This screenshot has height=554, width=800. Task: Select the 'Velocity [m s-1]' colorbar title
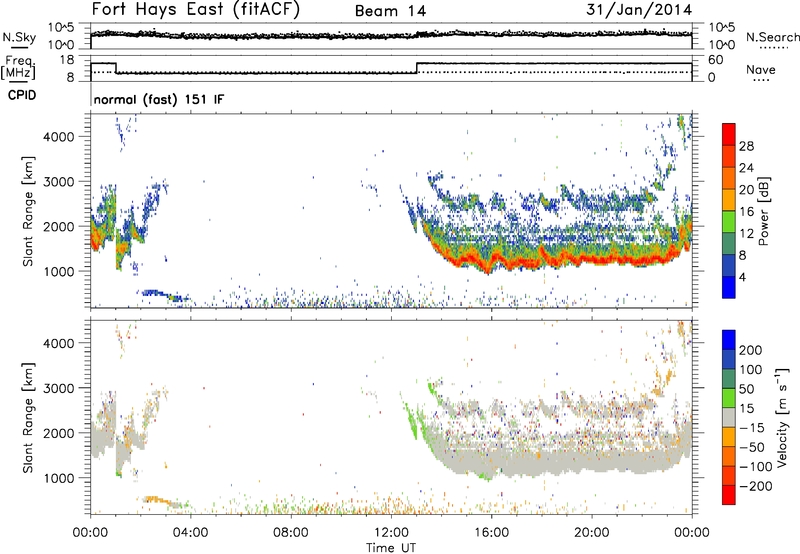pos(782,418)
